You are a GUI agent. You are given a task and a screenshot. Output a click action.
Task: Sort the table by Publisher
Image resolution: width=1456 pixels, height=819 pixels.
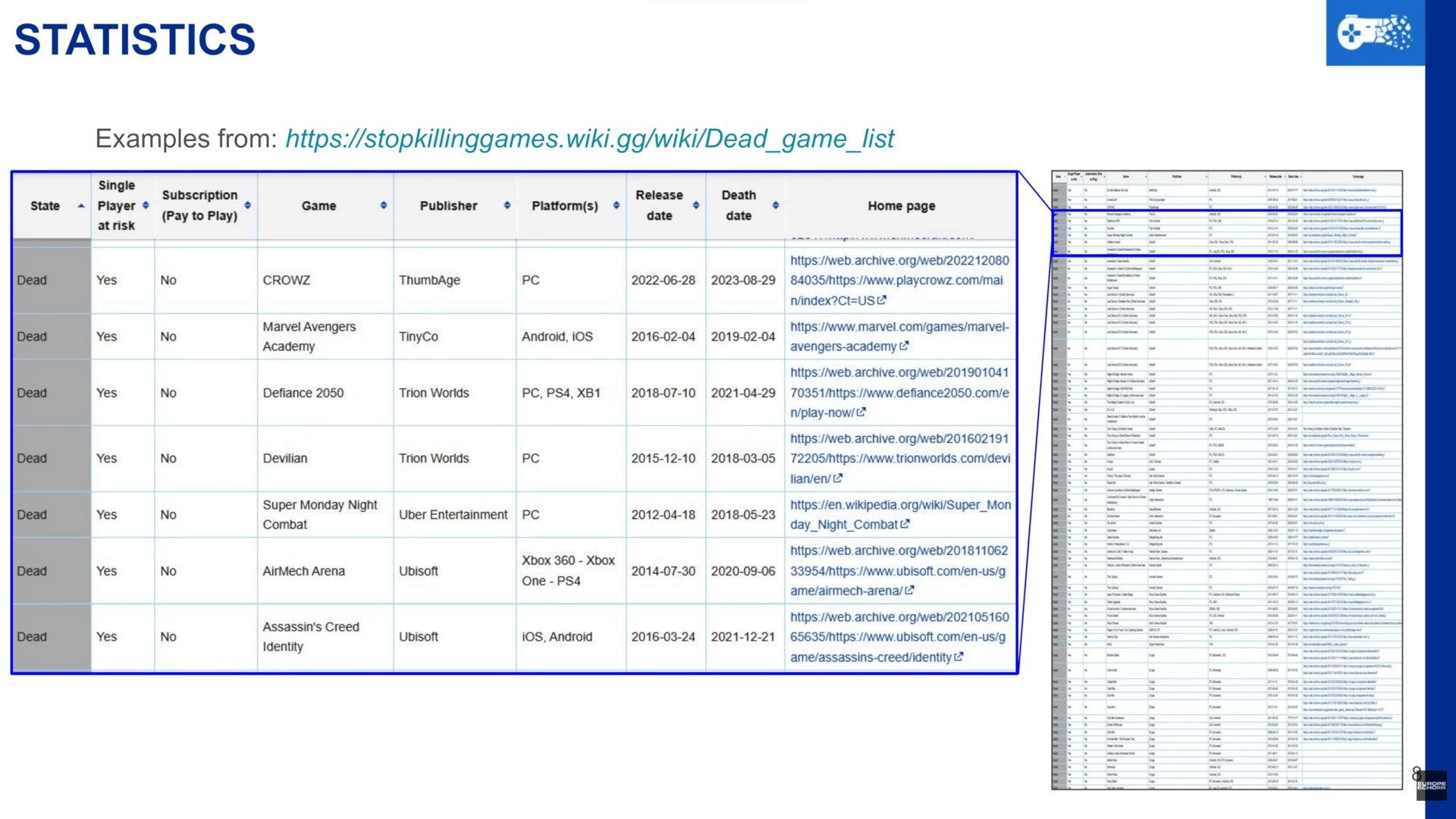(x=507, y=206)
